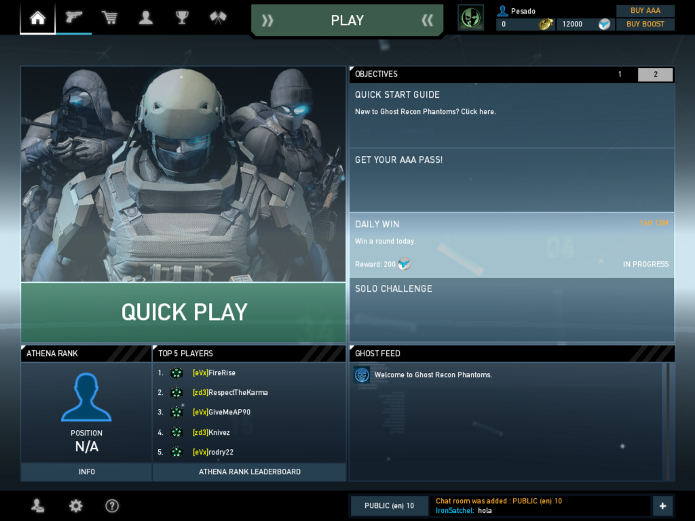Image resolution: width=695 pixels, height=521 pixels.
Task: Click rank badge next to [eVx]rodry22
Action: pyautogui.click(x=176, y=452)
